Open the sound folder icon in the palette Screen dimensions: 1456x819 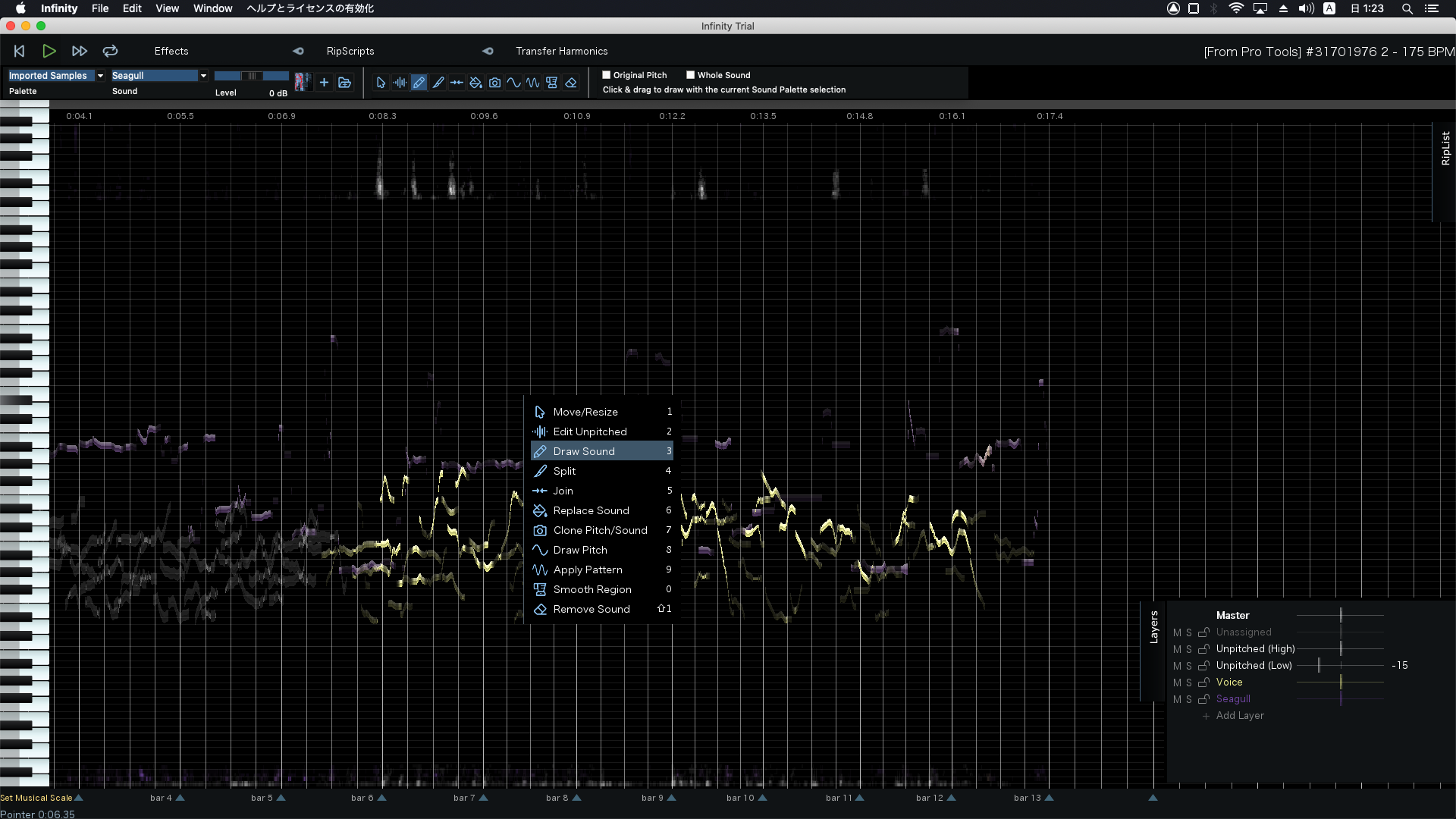point(344,83)
